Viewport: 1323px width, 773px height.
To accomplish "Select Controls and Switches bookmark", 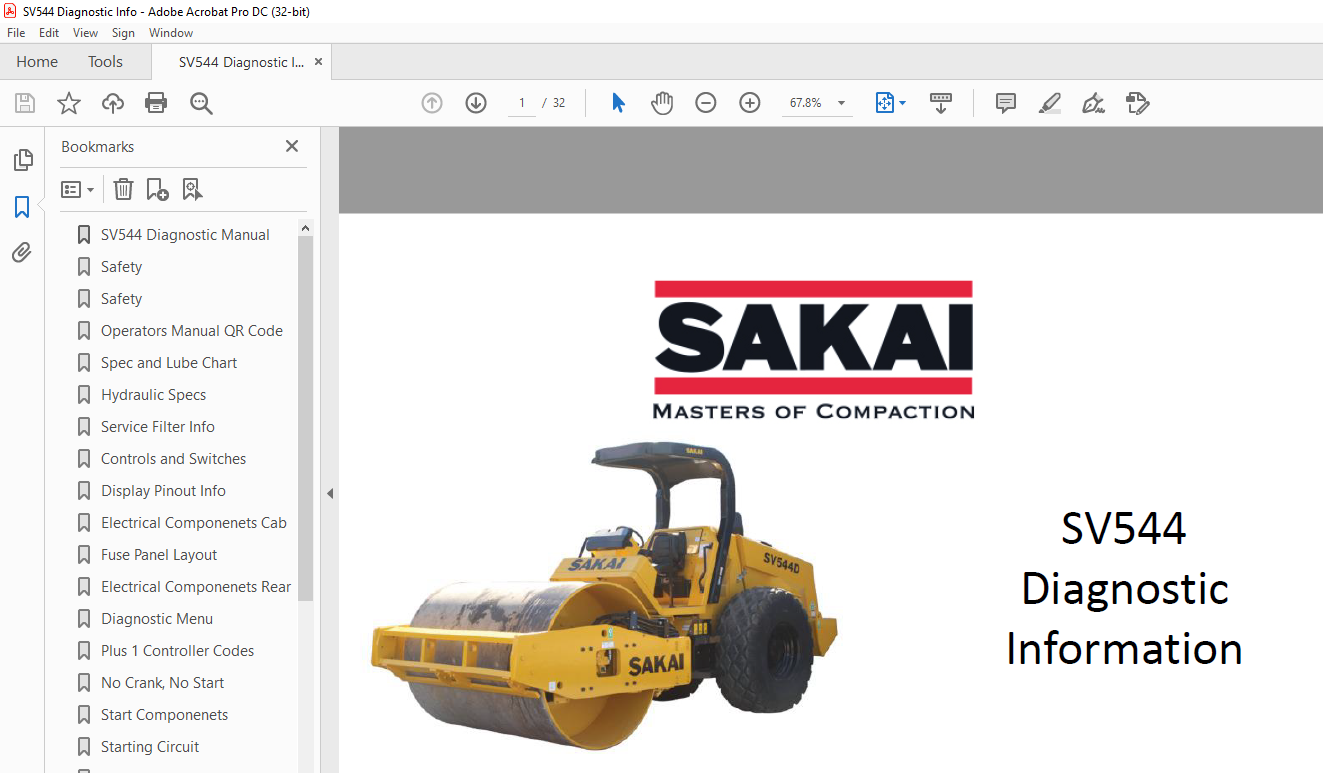I will (173, 459).
